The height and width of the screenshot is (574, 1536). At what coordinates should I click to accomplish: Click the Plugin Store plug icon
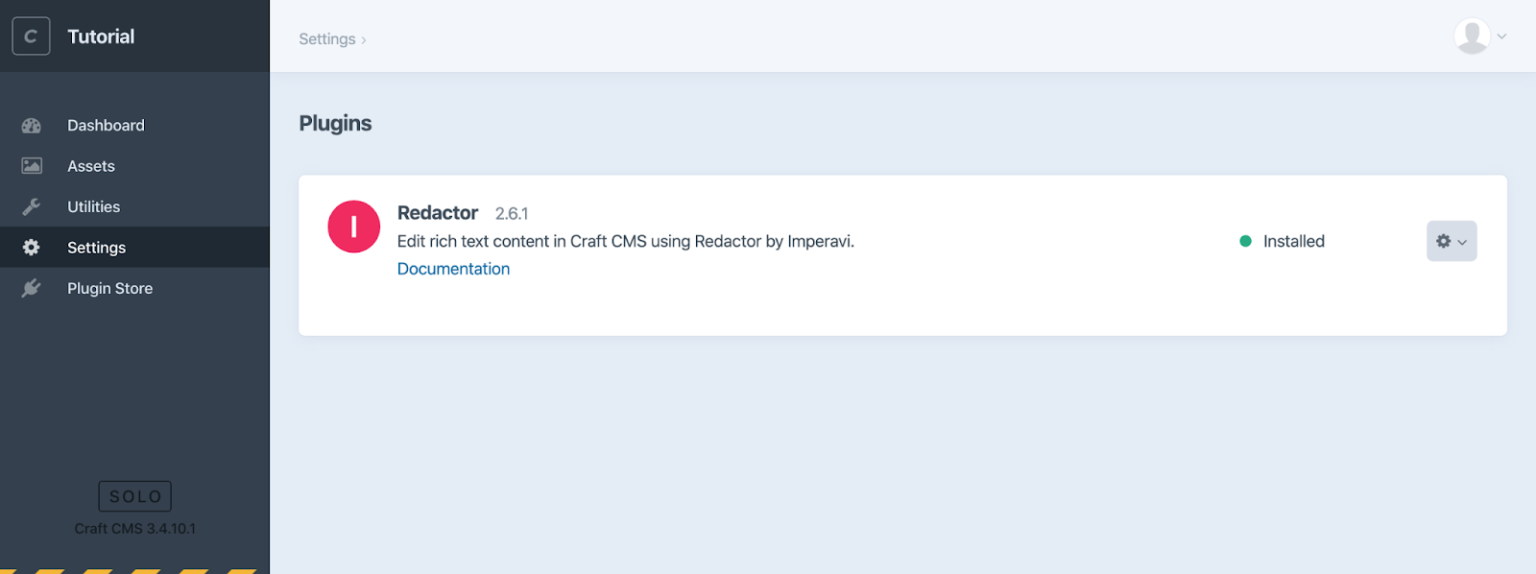point(31,289)
